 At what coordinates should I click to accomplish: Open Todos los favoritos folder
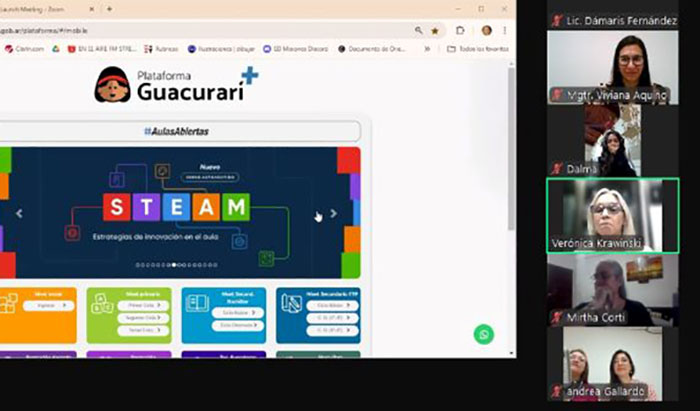tap(478, 49)
